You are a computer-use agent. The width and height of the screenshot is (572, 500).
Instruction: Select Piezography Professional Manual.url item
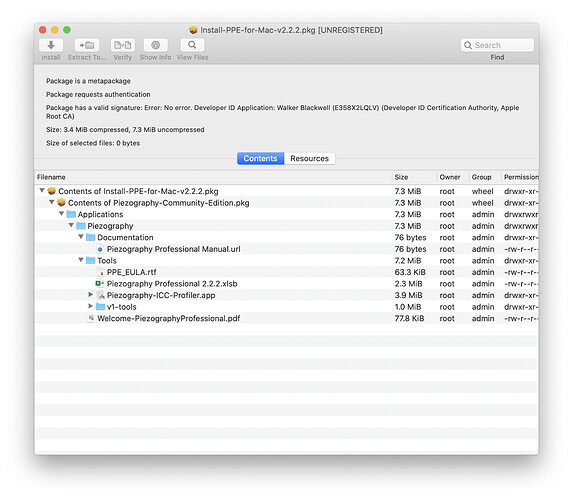[x=174, y=249]
